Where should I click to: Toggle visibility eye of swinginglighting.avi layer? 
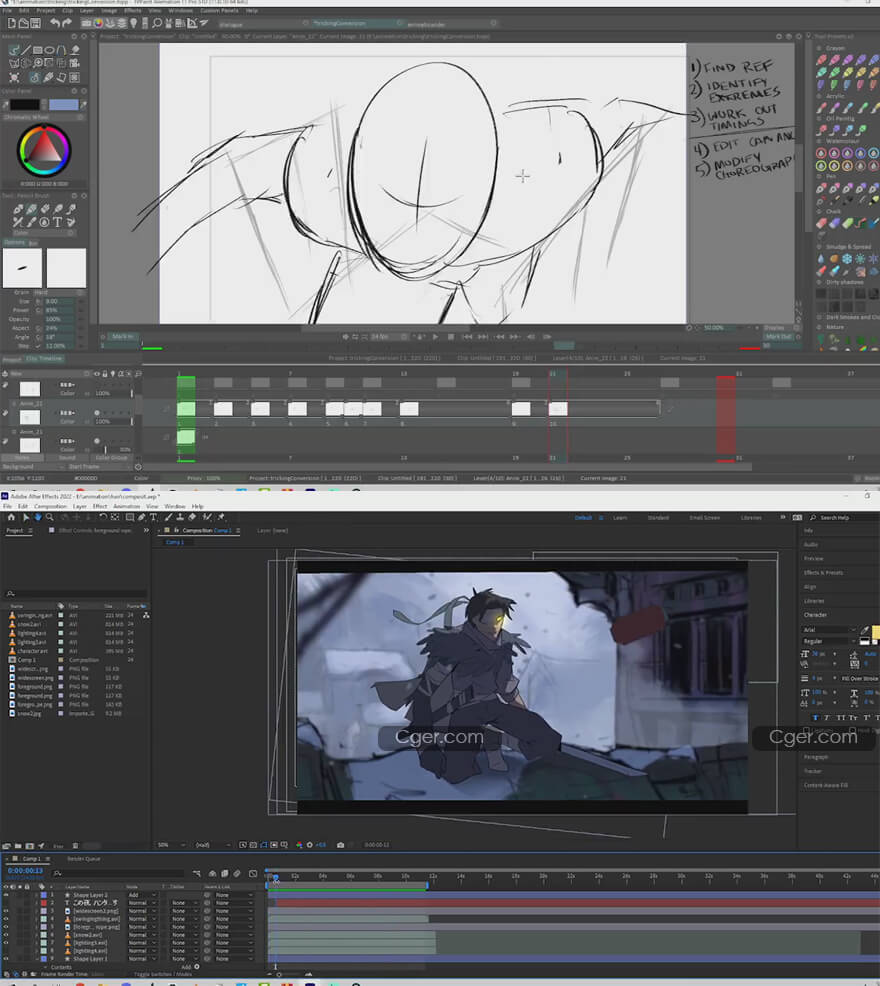6,919
